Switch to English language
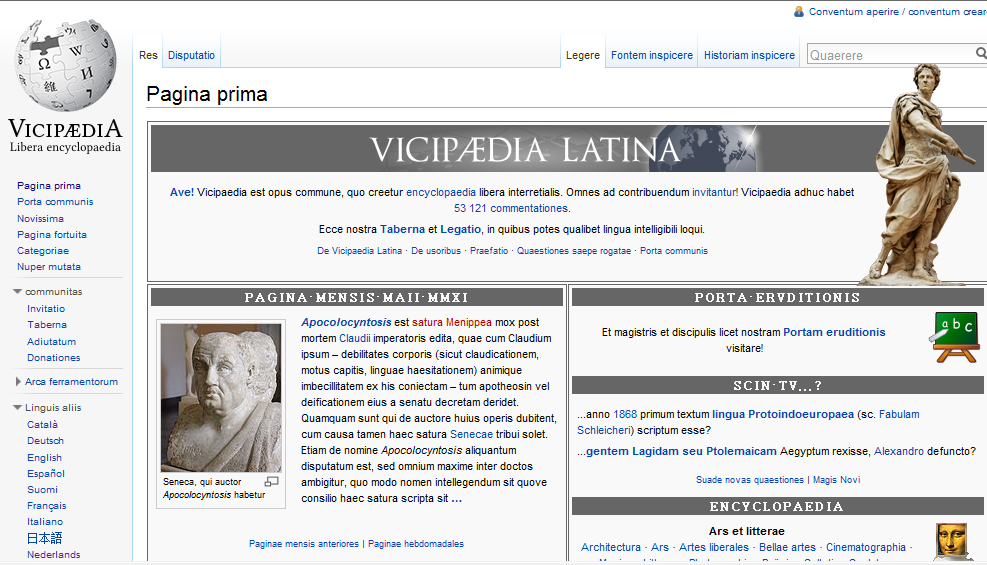Viewport: 987px width, 565px height. point(44,458)
